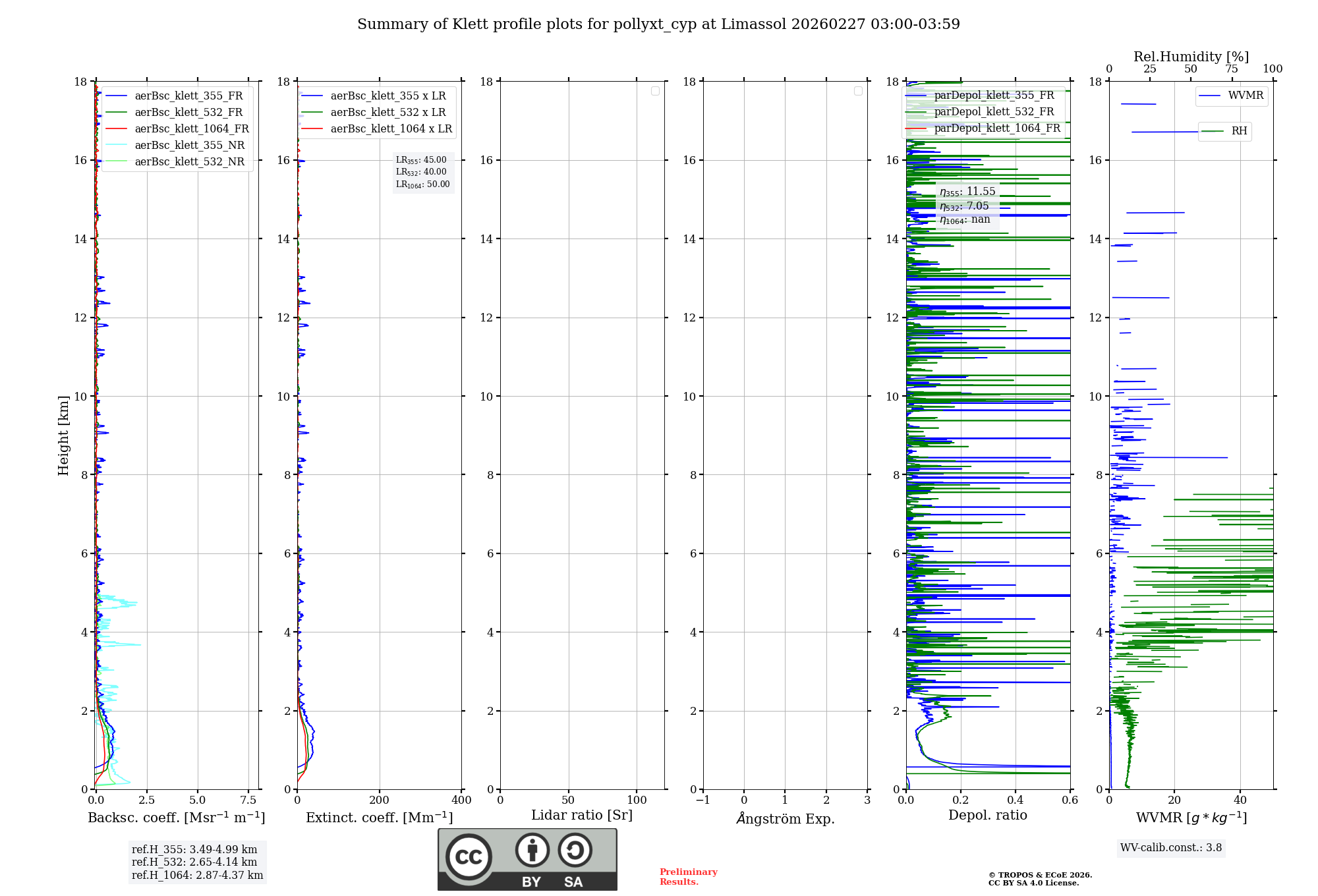Click the Summary of Klett profile plots title
The image size is (1318, 896).
pos(658,24)
